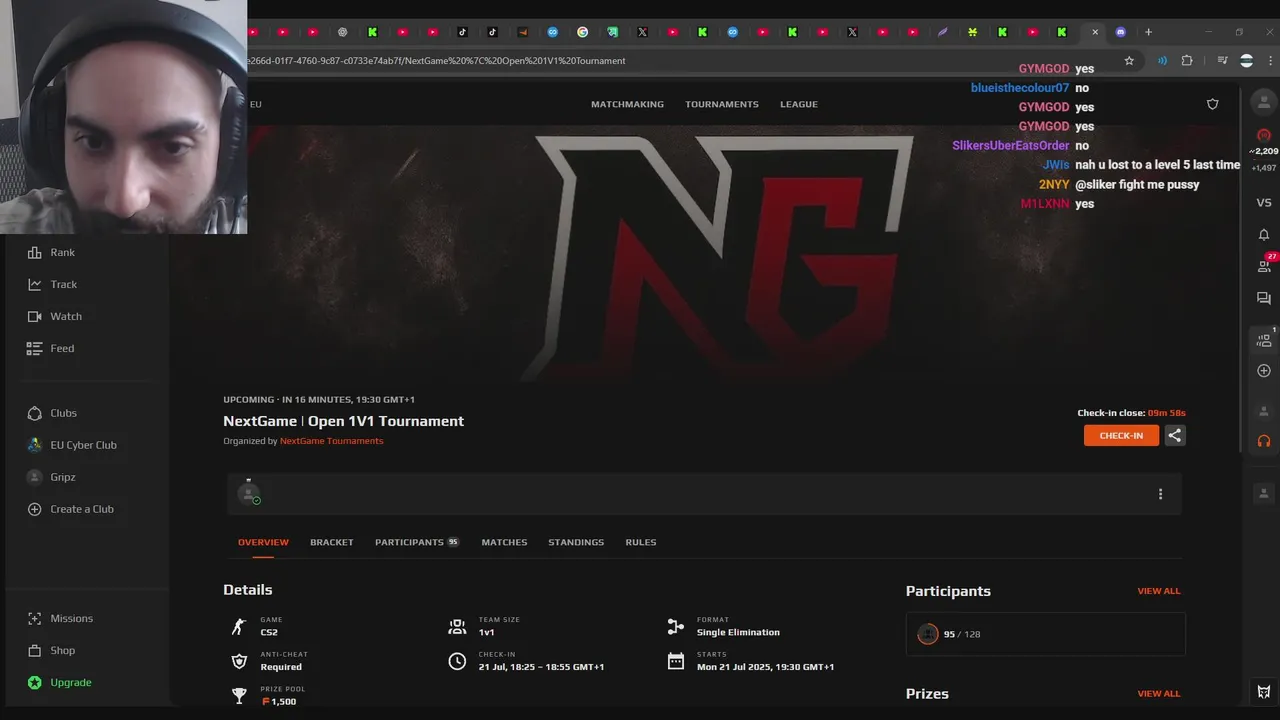Viewport: 1280px width, 720px height.
Task: Open the user profile avatar in right sidebar
Action: click(x=1264, y=102)
